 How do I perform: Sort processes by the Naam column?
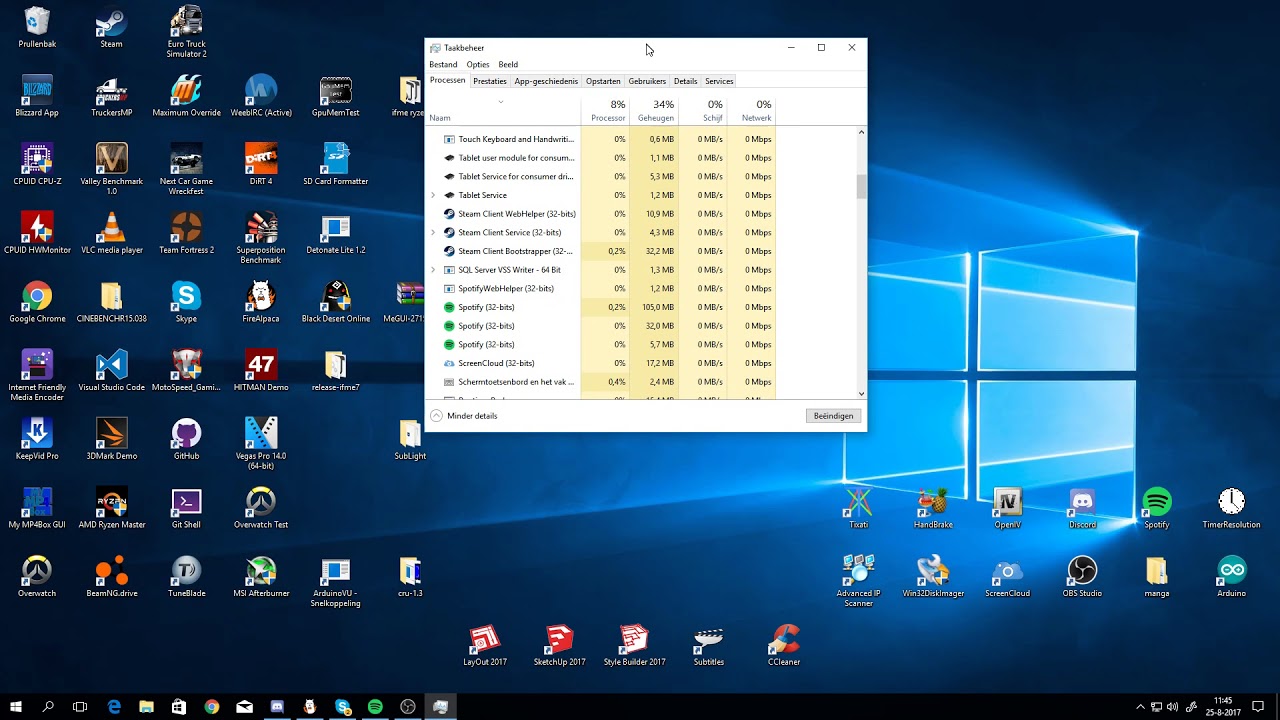click(503, 110)
